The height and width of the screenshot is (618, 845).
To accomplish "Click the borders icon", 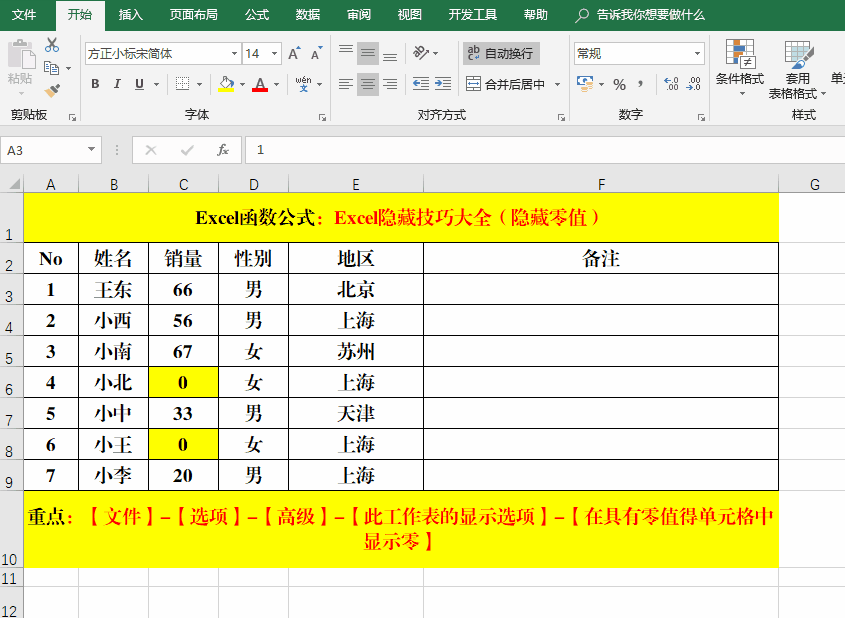I will [x=183, y=84].
